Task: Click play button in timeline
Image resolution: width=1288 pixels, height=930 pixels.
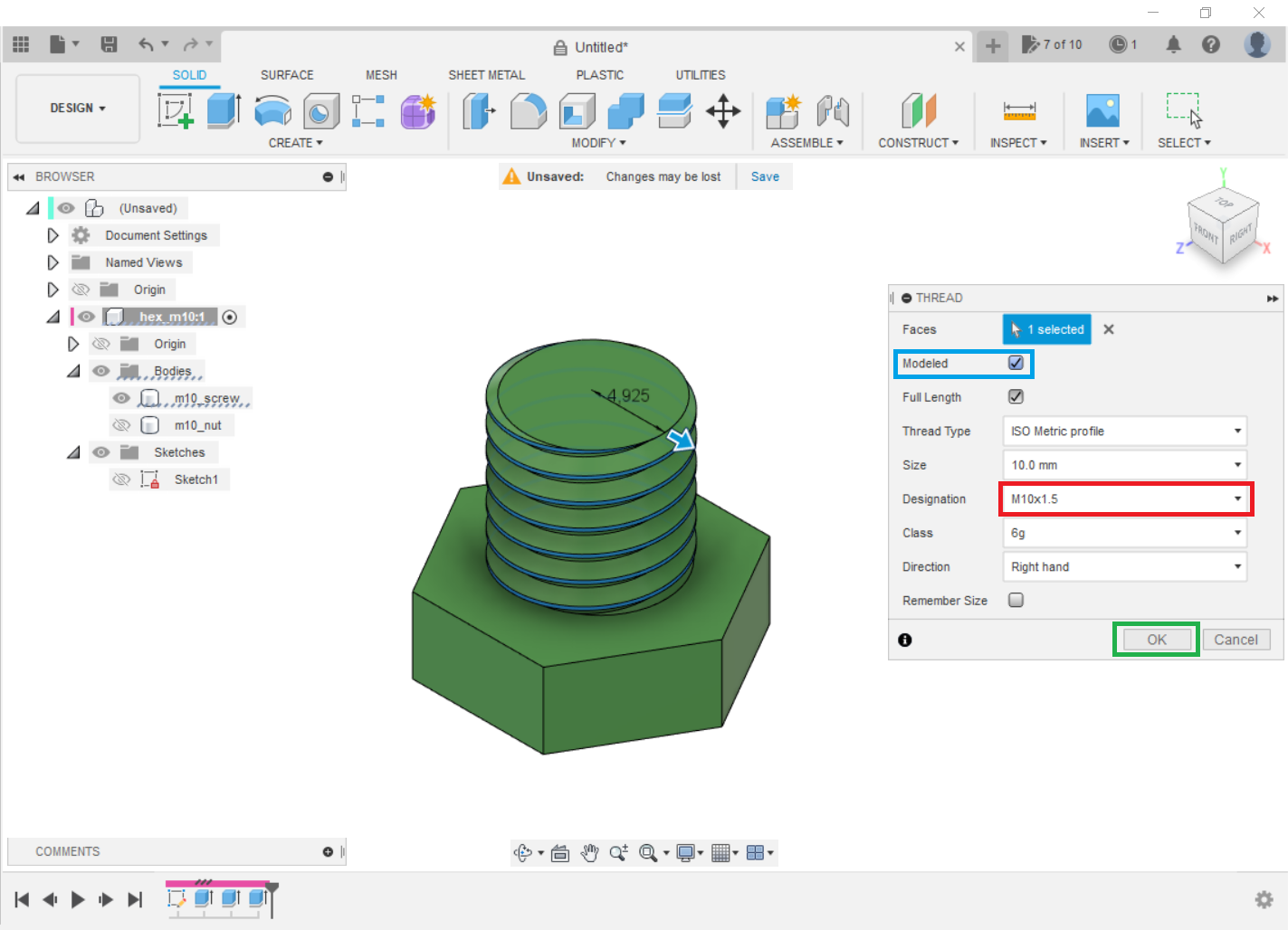Action: pyautogui.click(x=78, y=899)
